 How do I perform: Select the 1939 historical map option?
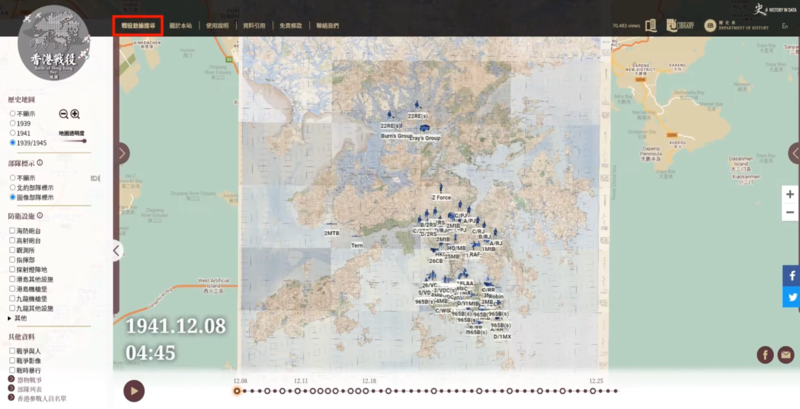(x=13, y=123)
